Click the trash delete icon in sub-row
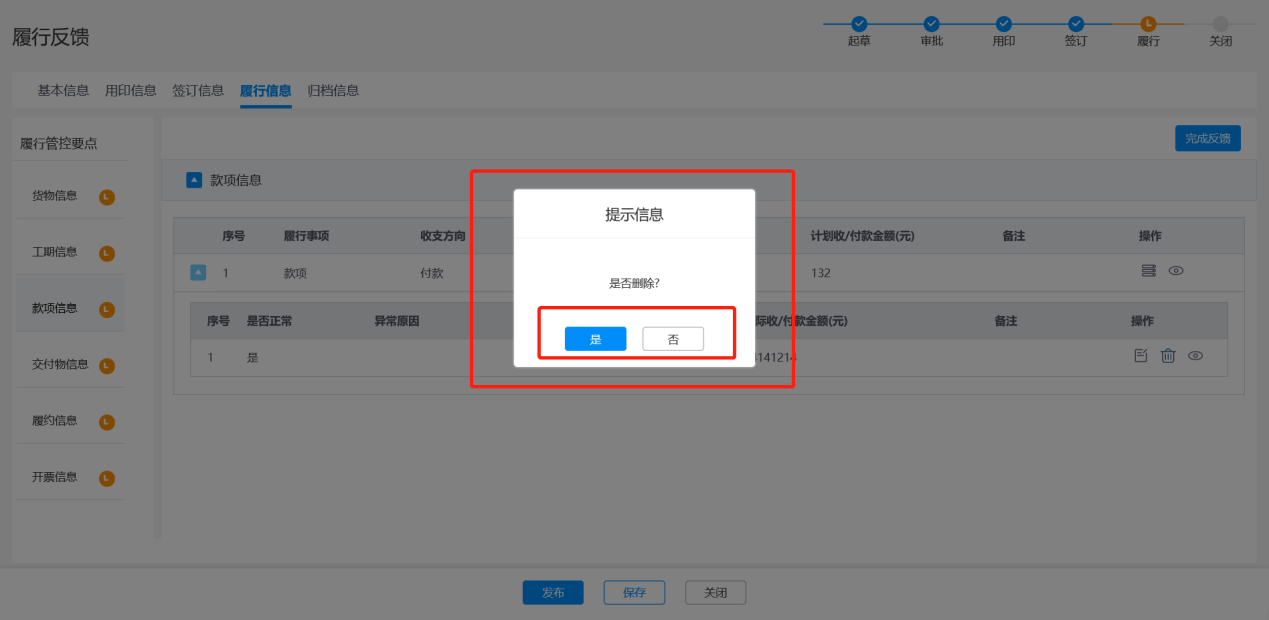The height and width of the screenshot is (620, 1269). tap(1167, 356)
